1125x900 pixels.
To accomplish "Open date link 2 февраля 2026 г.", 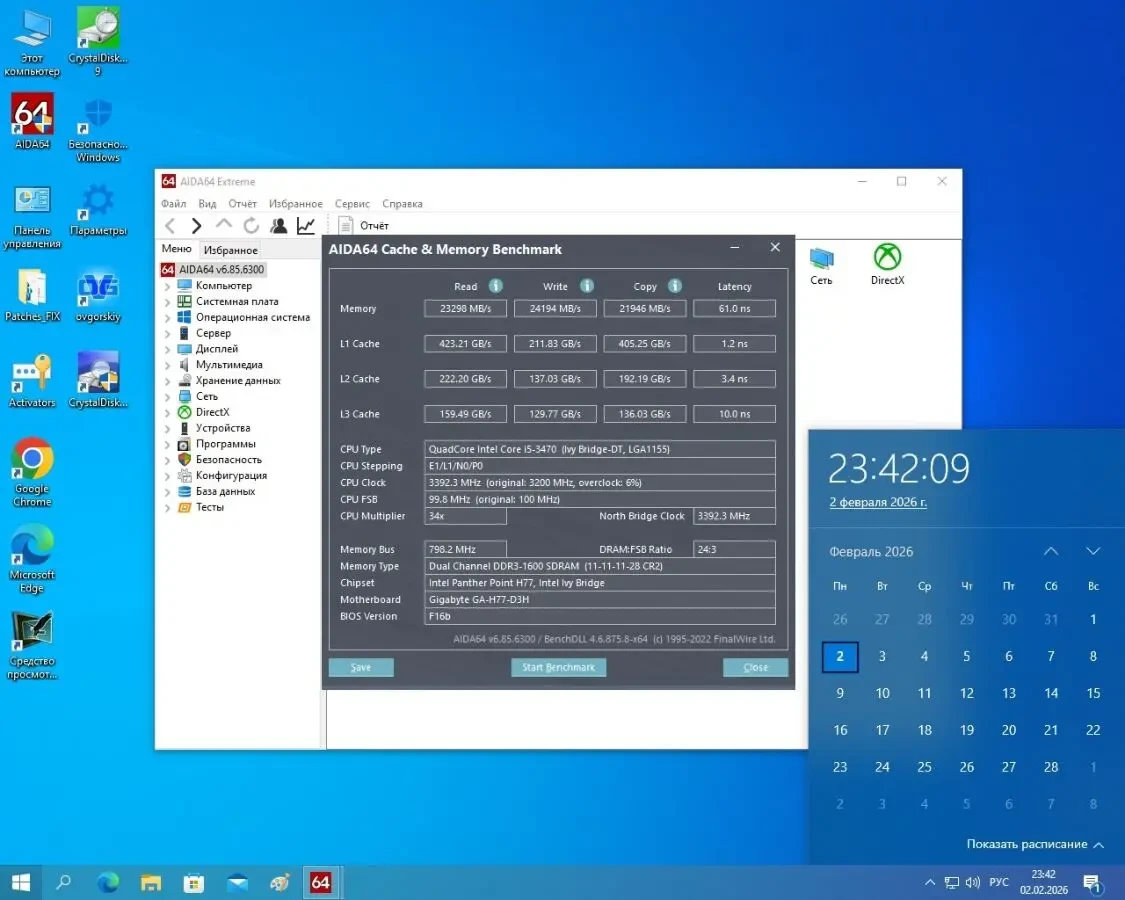I will coord(878,502).
